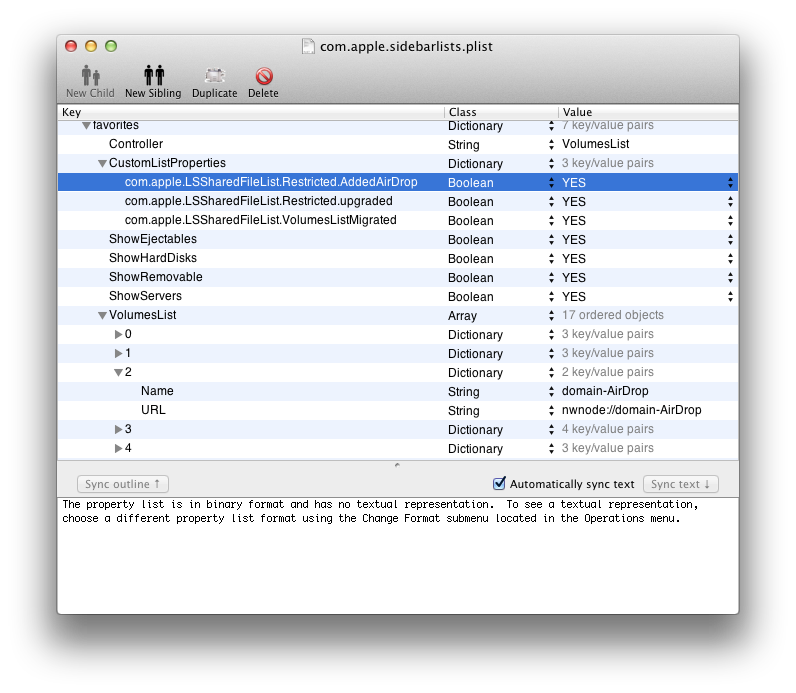Open class popup for URL row
796x693 pixels.
[551, 410]
